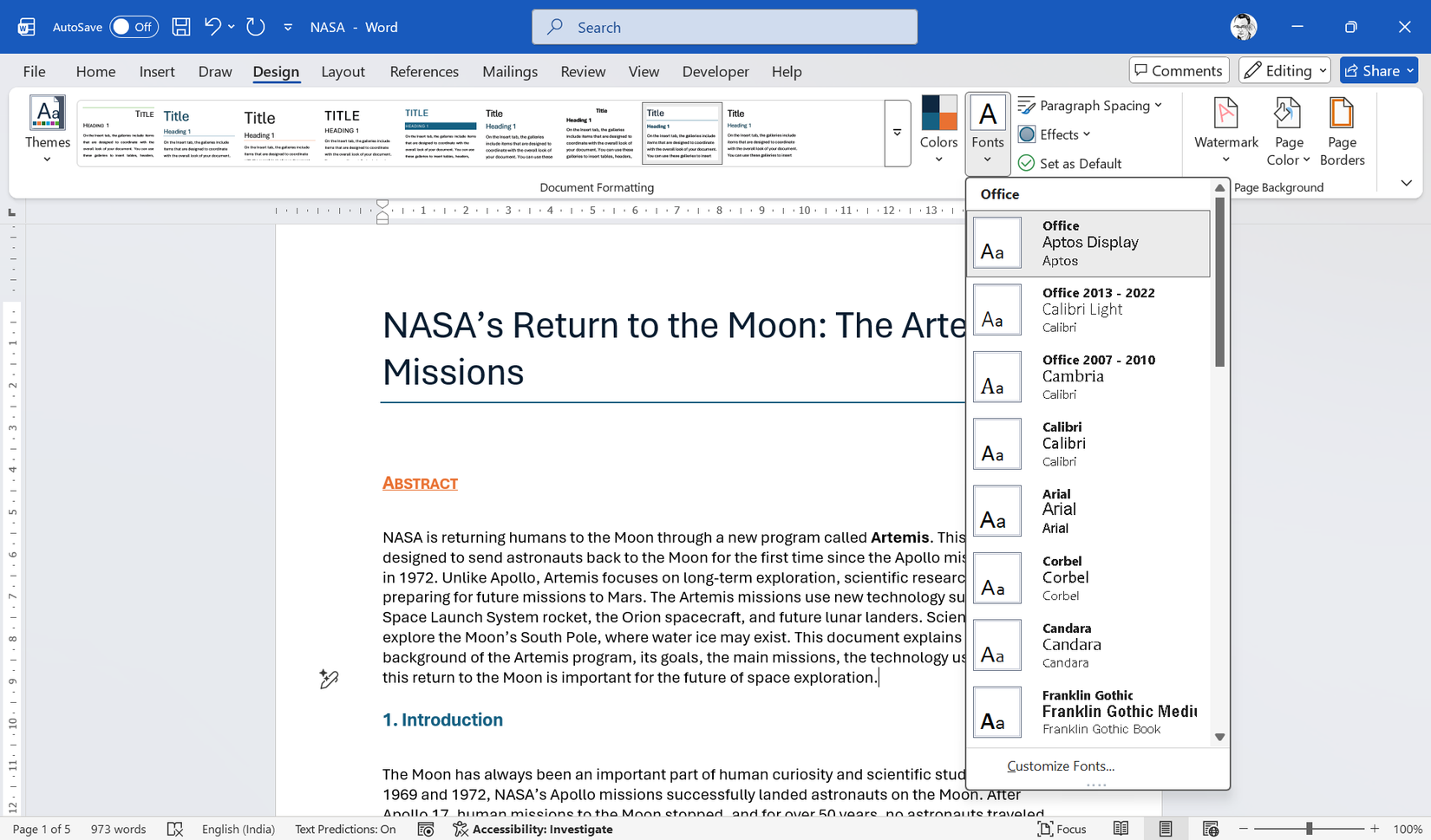Viewport: 1431px width, 840px height.
Task: Click Customize Fonts option
Action: (x=1061, y=766)
